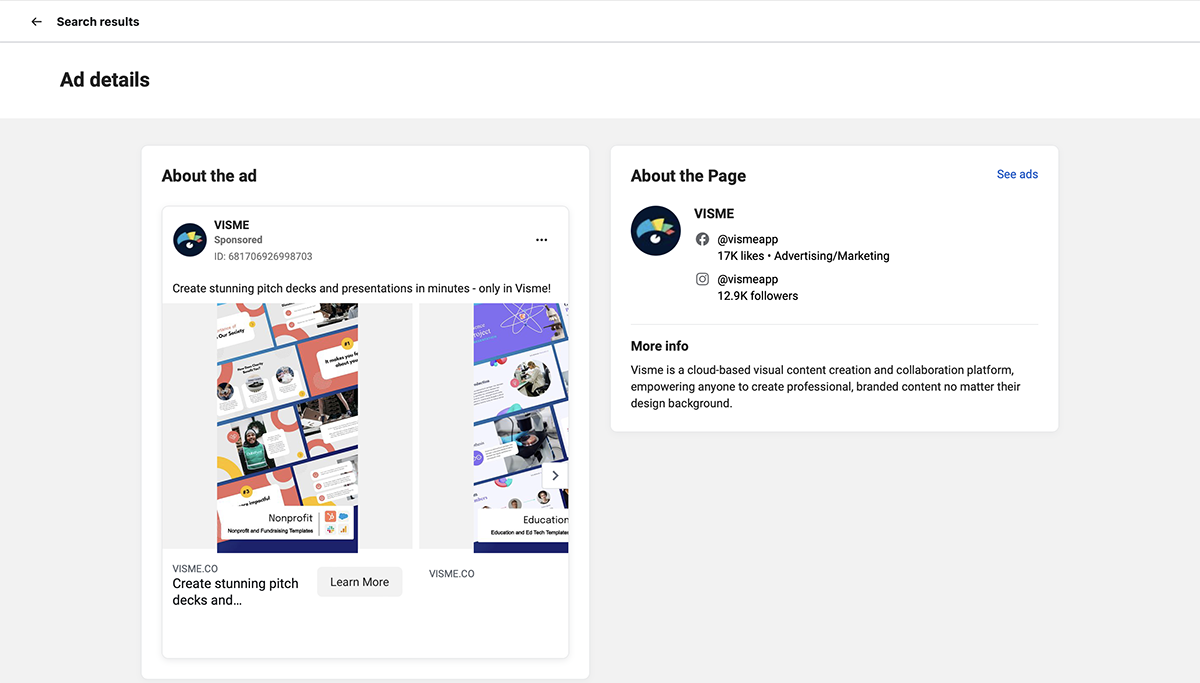Open the @vismeapp Instagram handle

click(x=748, y=280)
